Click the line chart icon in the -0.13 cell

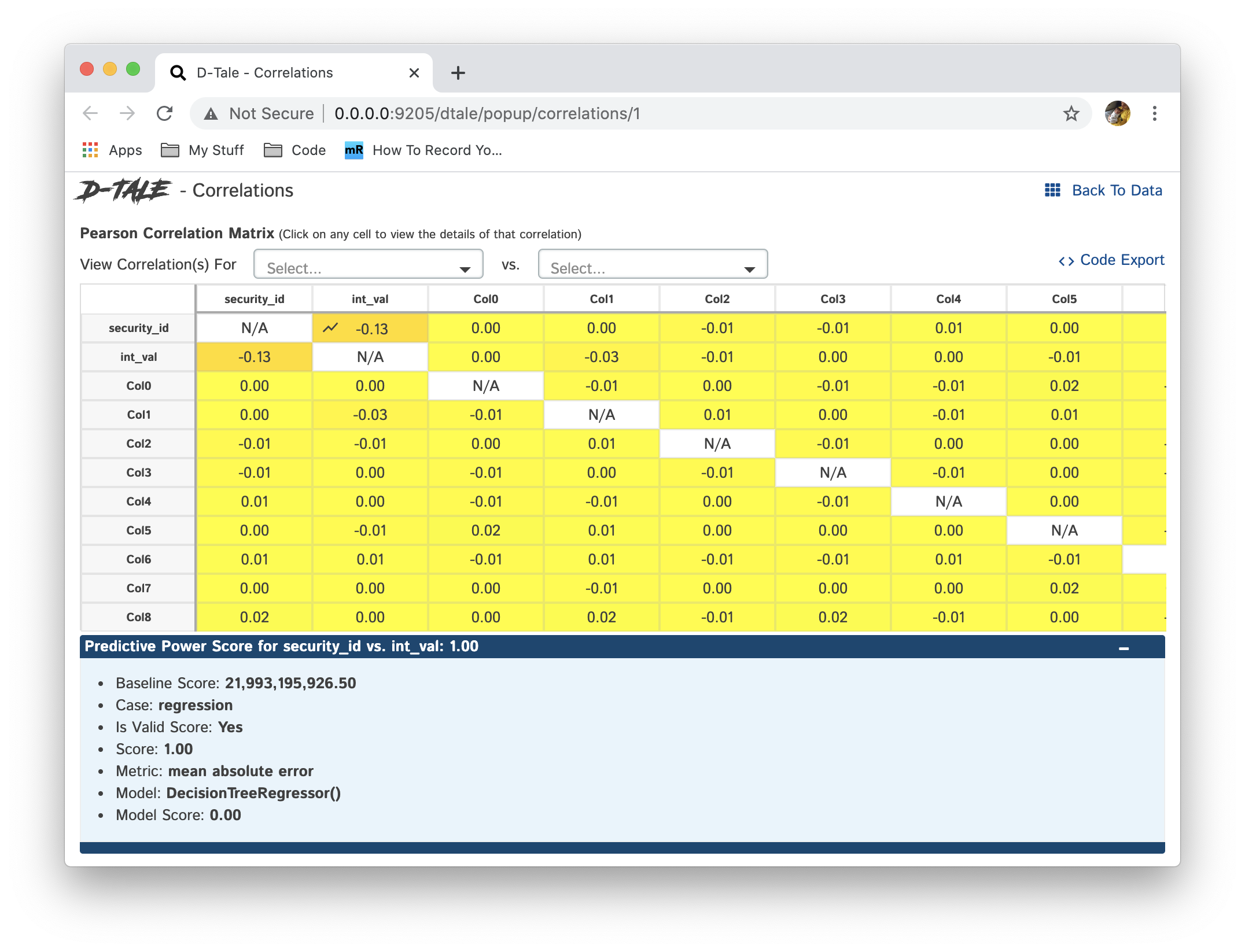tap(330, 328)
